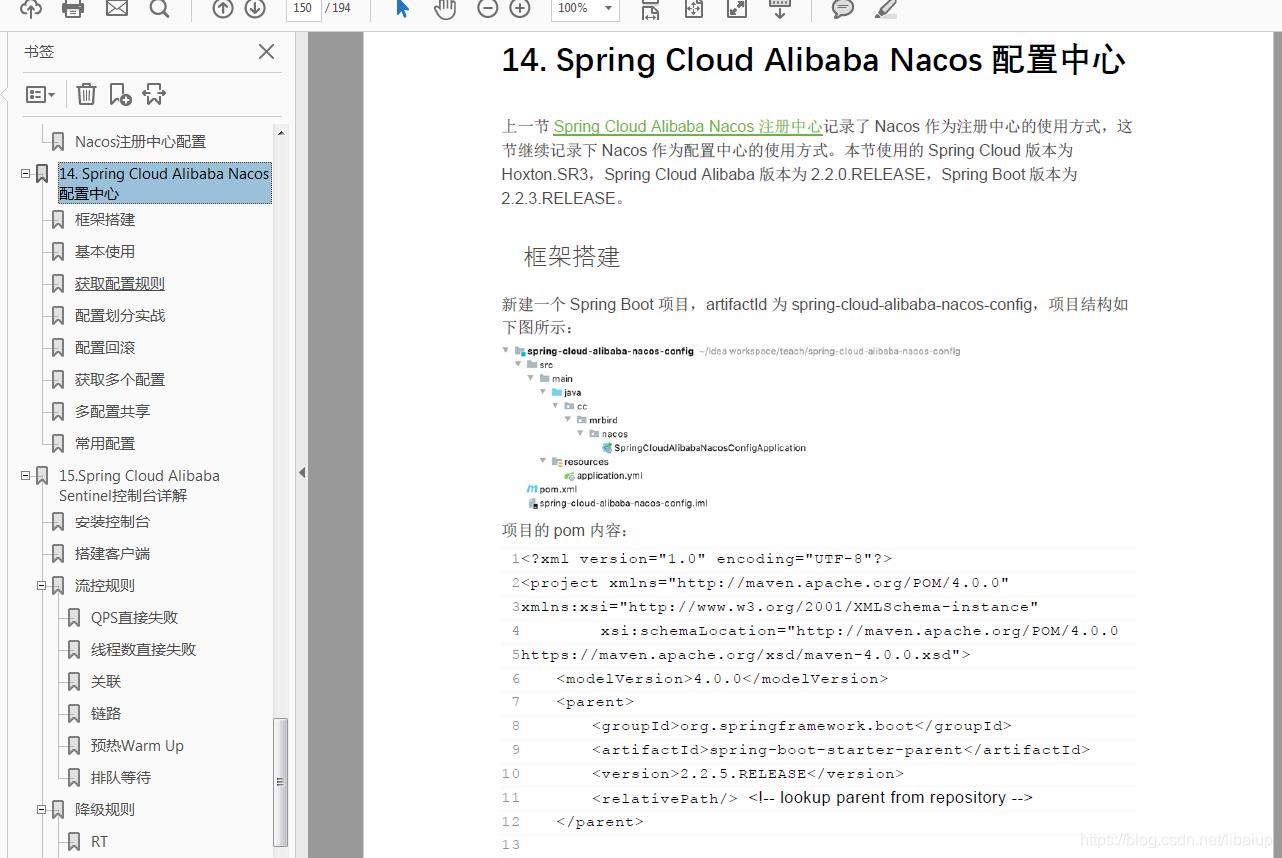This screenshot has width=1282, height=858.
Task: Zoom in with plus icon
Action: pyautogui.click(x=520, y=8)
